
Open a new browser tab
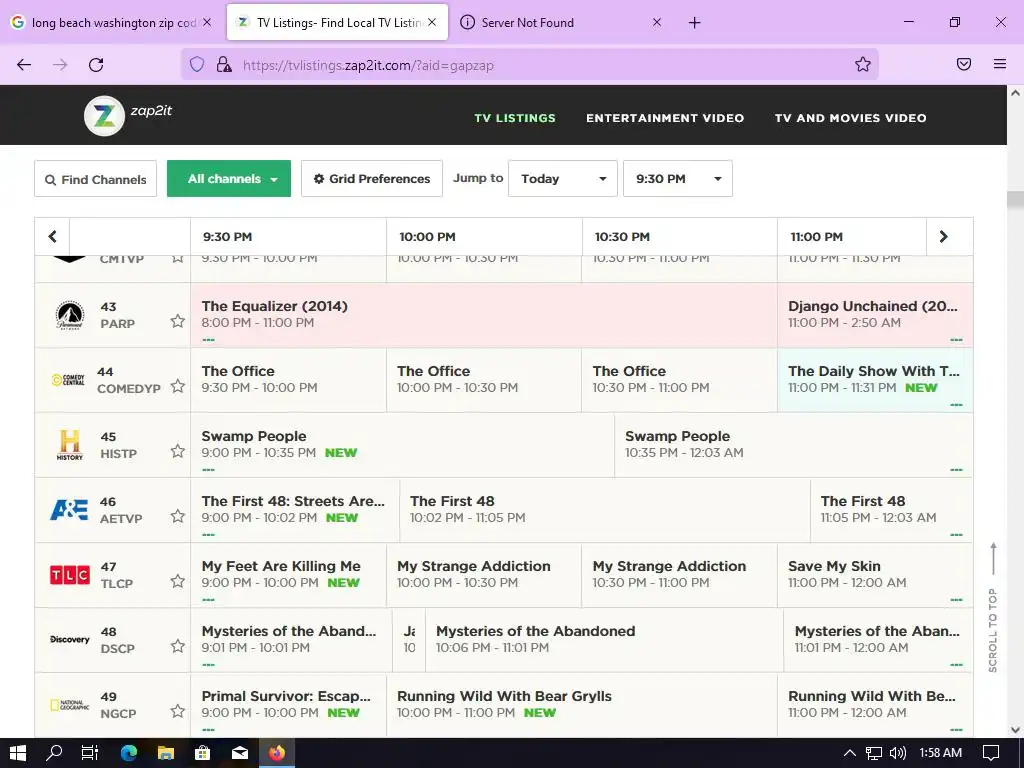(694, 23)
